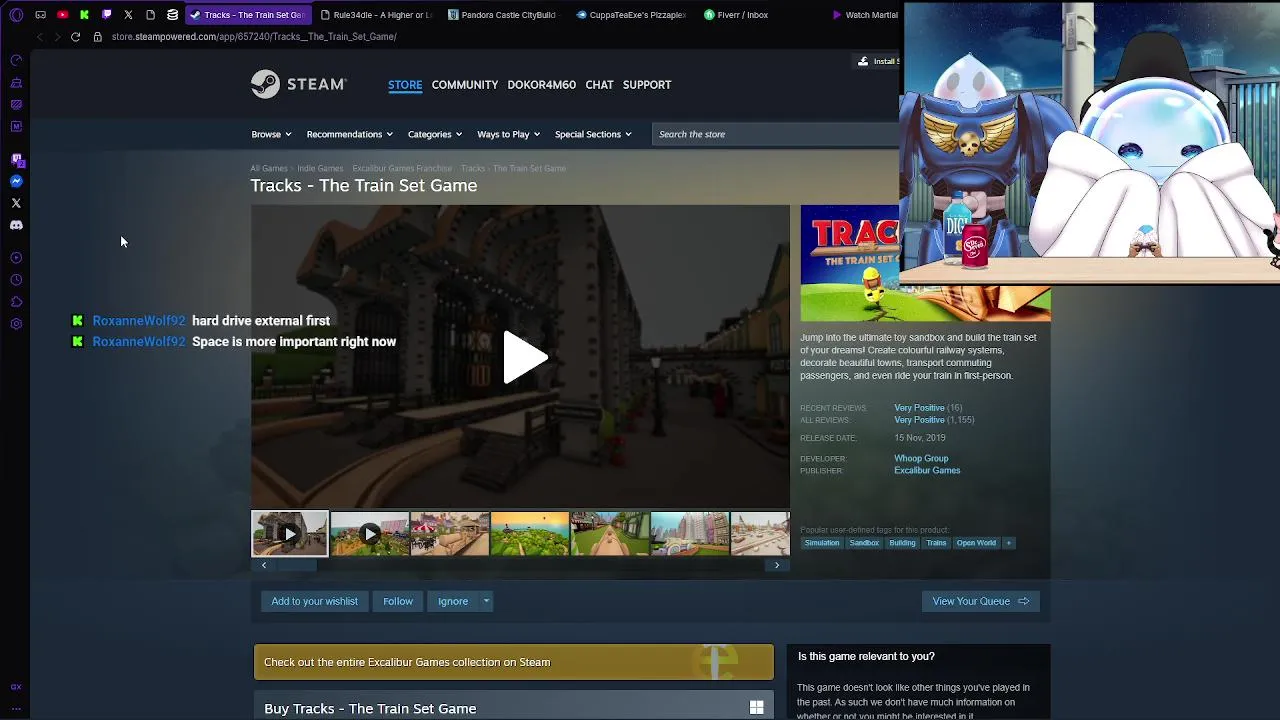Go to Steam CHAT
Screen dimensions: 1280x720
(x=599, y=85)
